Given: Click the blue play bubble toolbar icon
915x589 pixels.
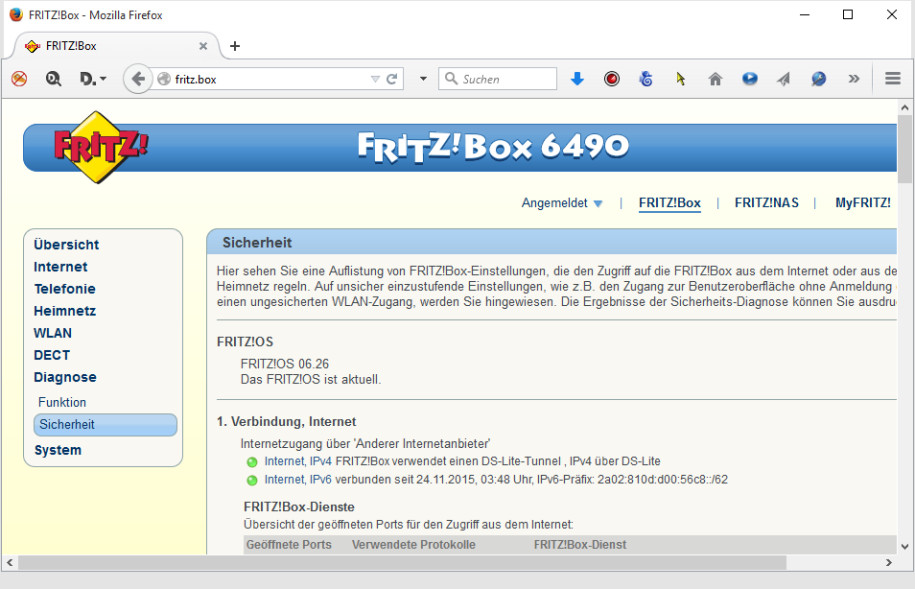Looking at the screenshot, I should pyautogui.click(x=749, y=78).
